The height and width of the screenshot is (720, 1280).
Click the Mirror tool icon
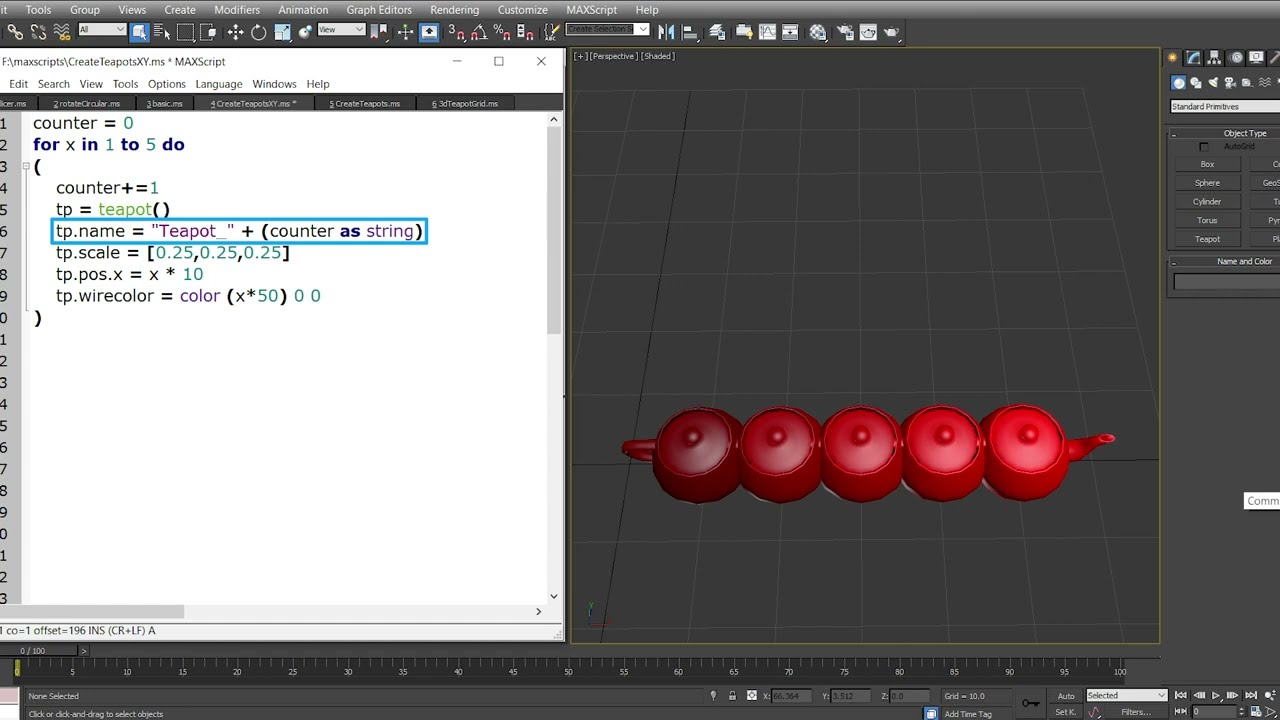point(666,32)
